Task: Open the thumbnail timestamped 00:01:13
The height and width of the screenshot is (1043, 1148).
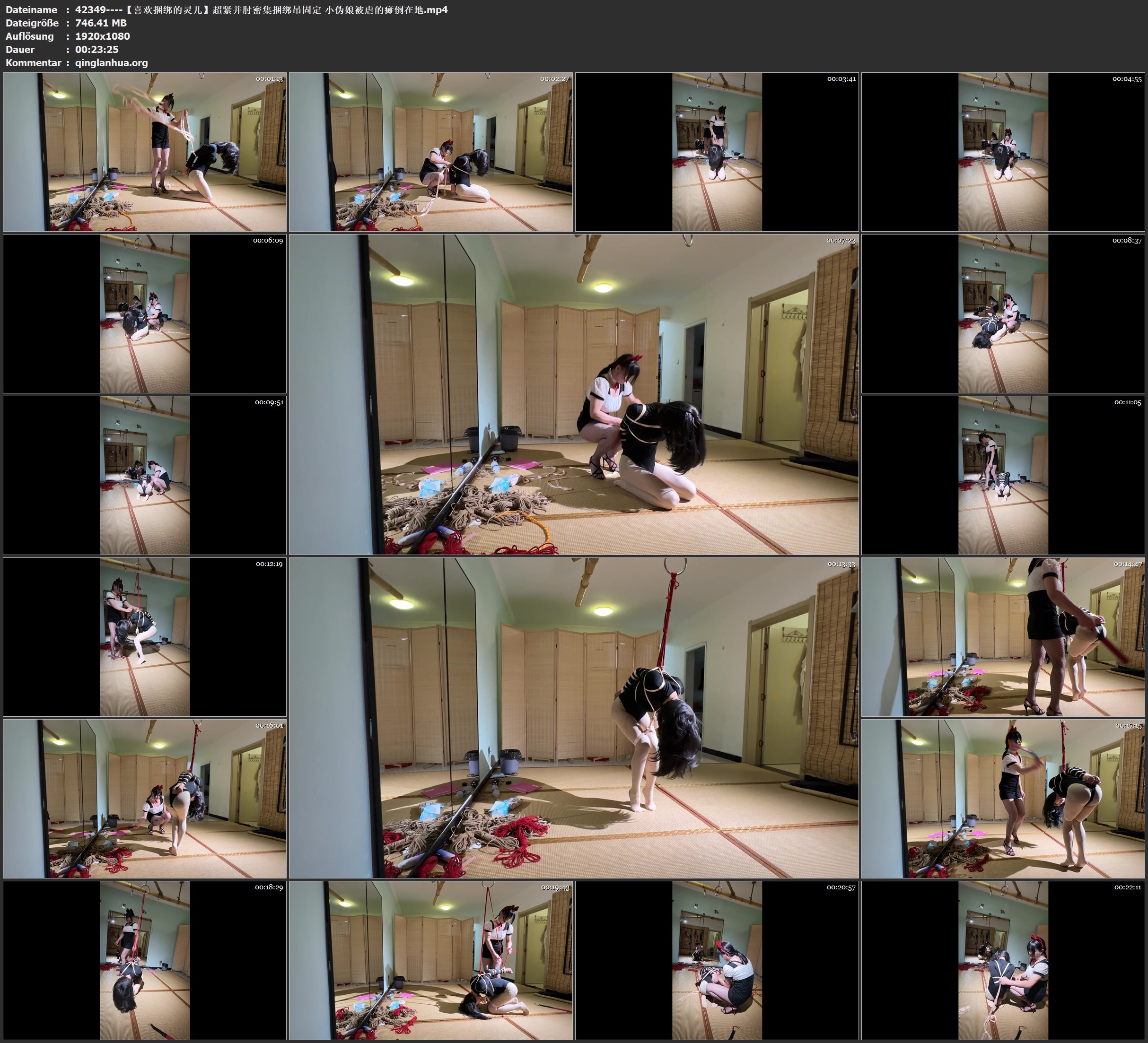Action: (x=145, y=152)
